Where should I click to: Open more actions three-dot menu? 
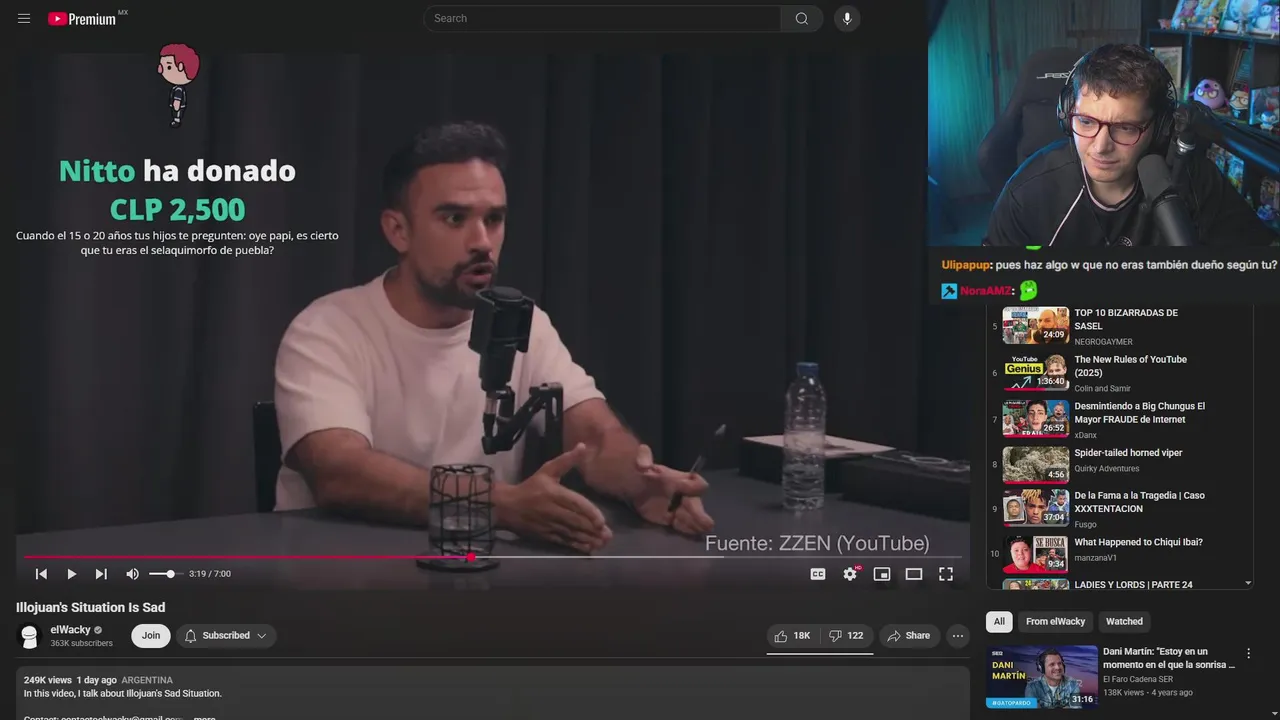pos(958,636)
